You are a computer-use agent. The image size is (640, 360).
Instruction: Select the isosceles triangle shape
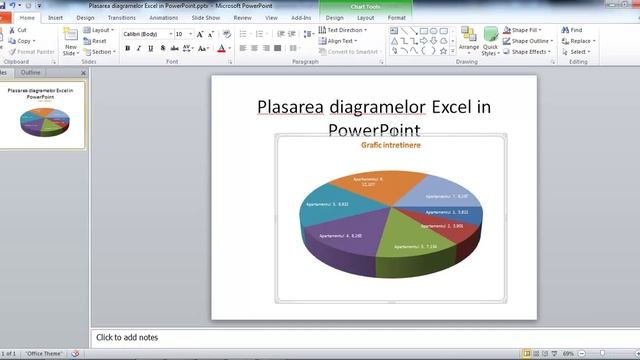[394, 41]
